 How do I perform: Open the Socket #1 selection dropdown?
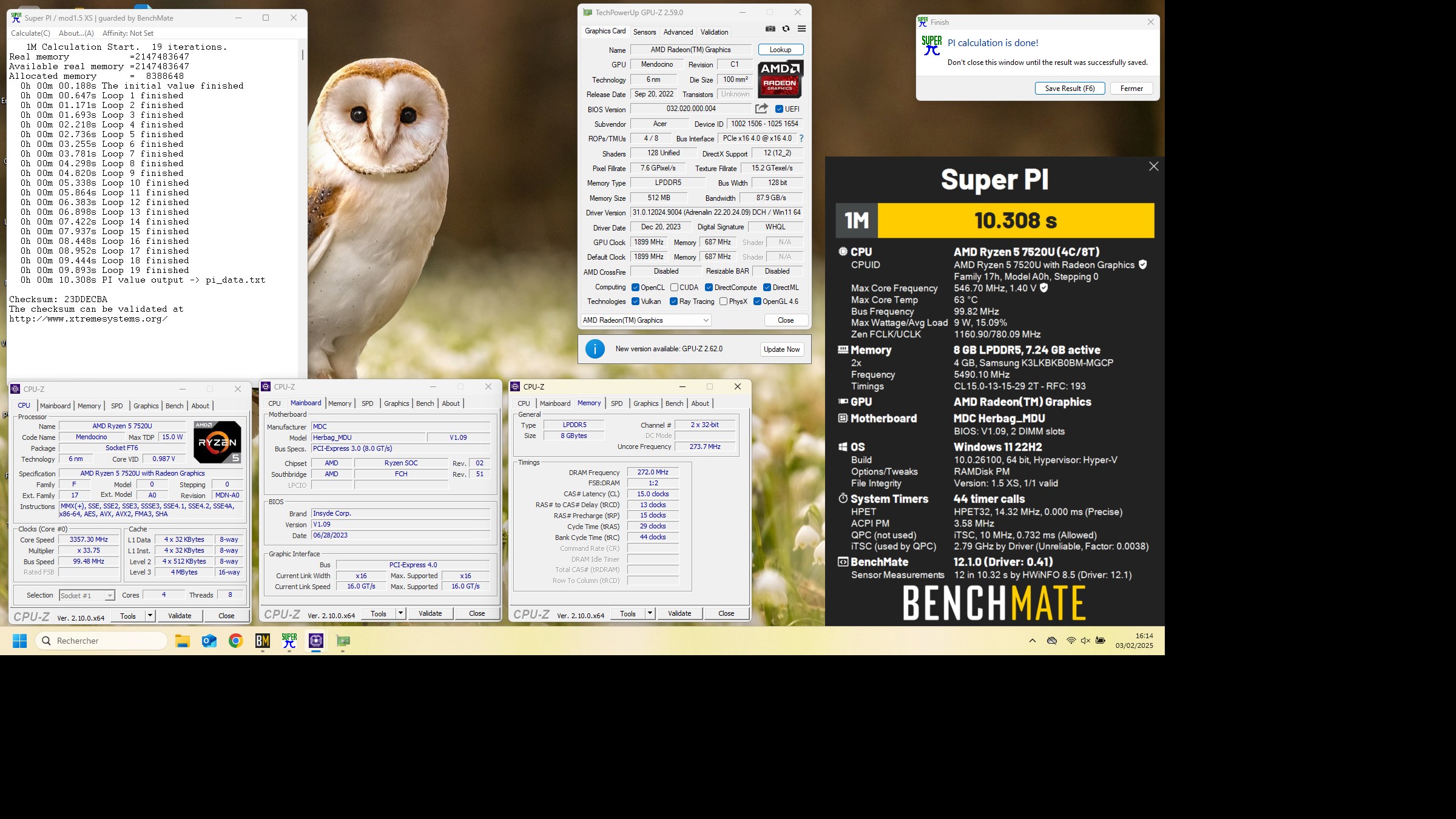87,595
